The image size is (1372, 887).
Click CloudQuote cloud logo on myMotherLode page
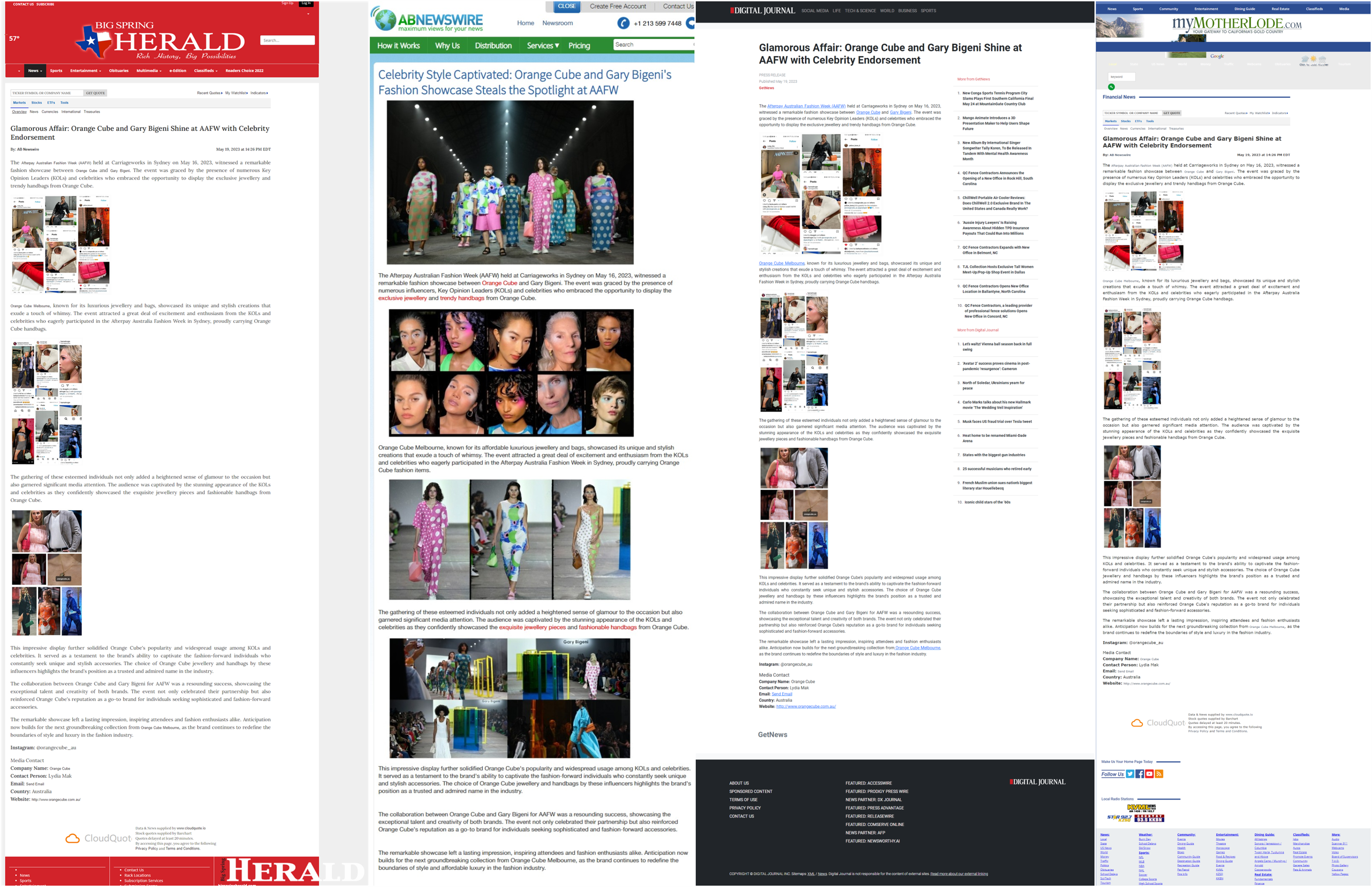point(1137,723)
